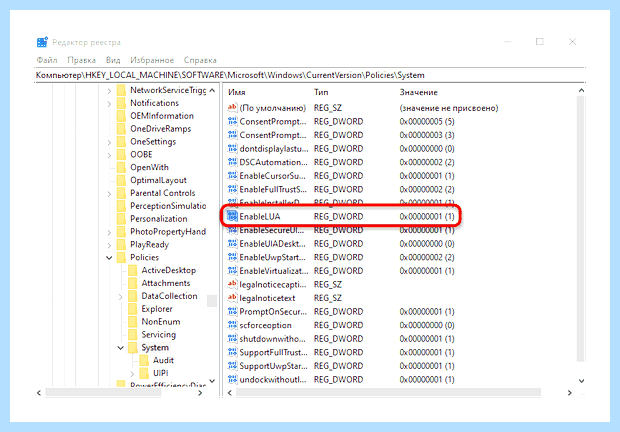Click the undockwithoutl... DWORD icon
This screenshot has height=432, width=620.
pos(232,379)
